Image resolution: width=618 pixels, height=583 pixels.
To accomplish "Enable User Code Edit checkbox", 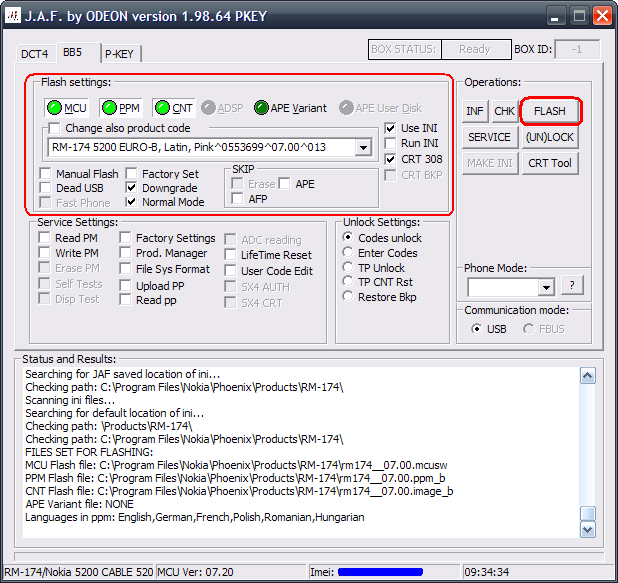I will click(x=230, y=271).
